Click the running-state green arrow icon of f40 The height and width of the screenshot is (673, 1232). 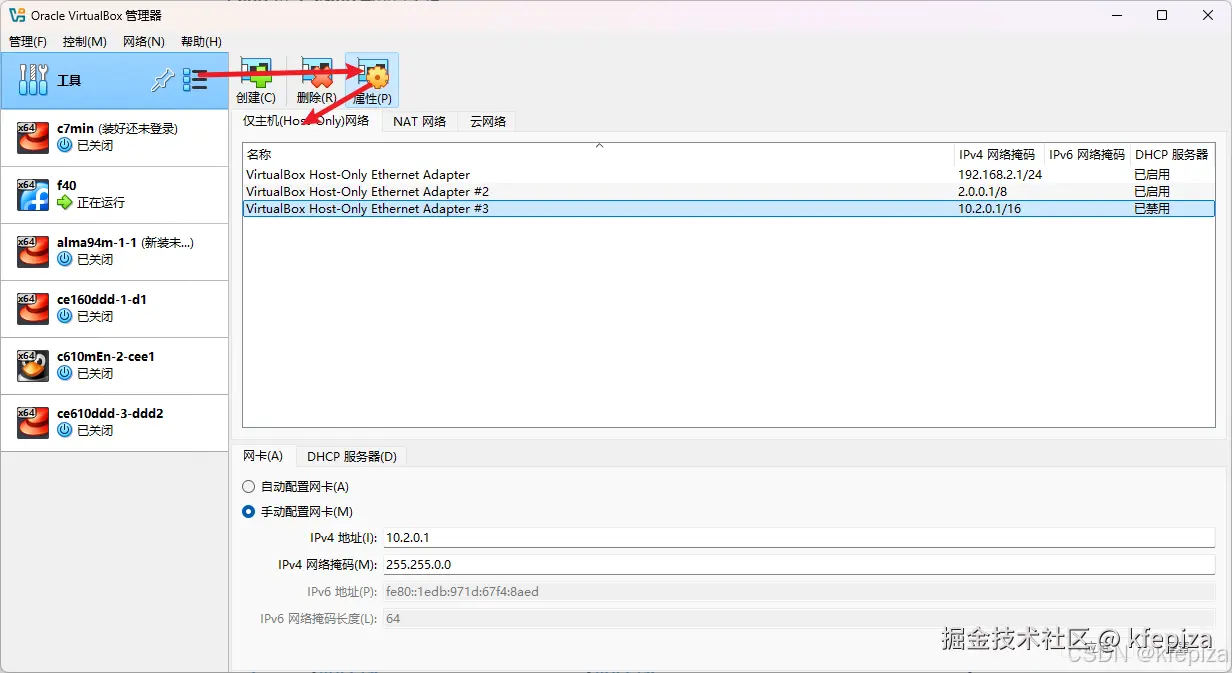click(65, 202)
